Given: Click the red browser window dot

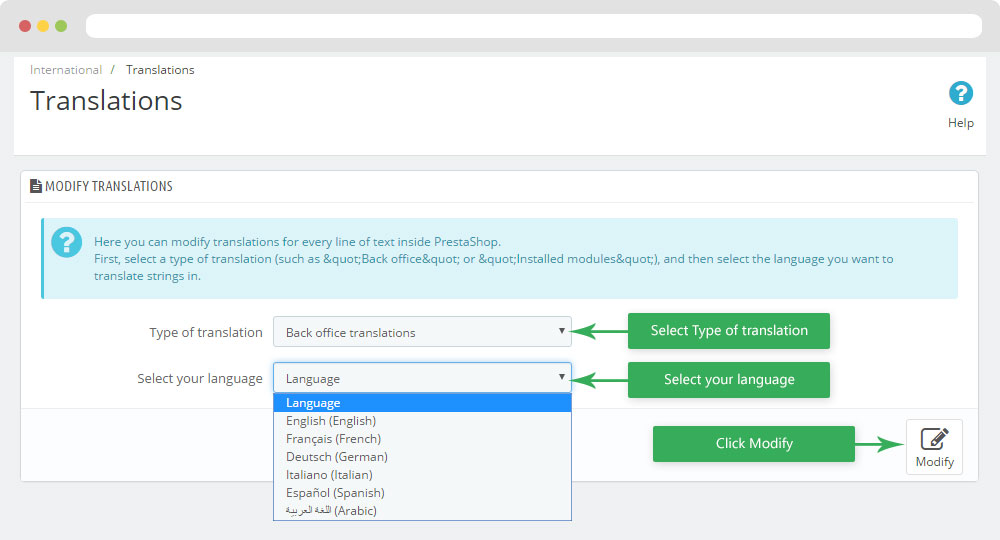Looking at the screenshot, I should pyautogui.click(x=24, y=25).
